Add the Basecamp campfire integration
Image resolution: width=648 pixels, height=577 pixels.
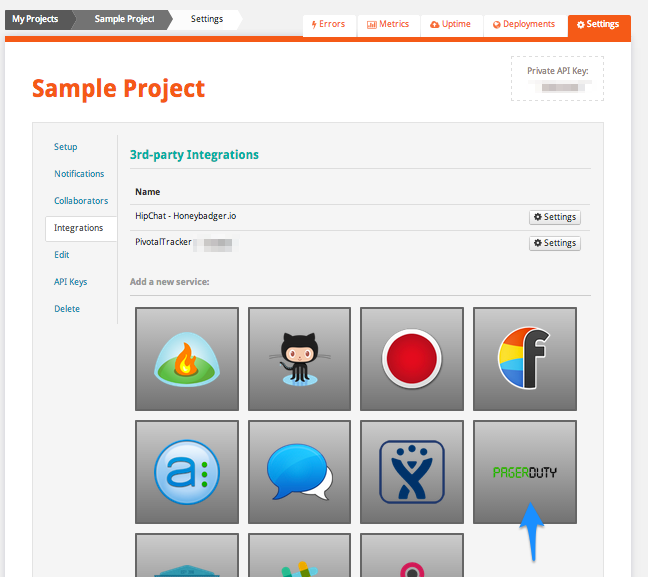coord(187,359)
